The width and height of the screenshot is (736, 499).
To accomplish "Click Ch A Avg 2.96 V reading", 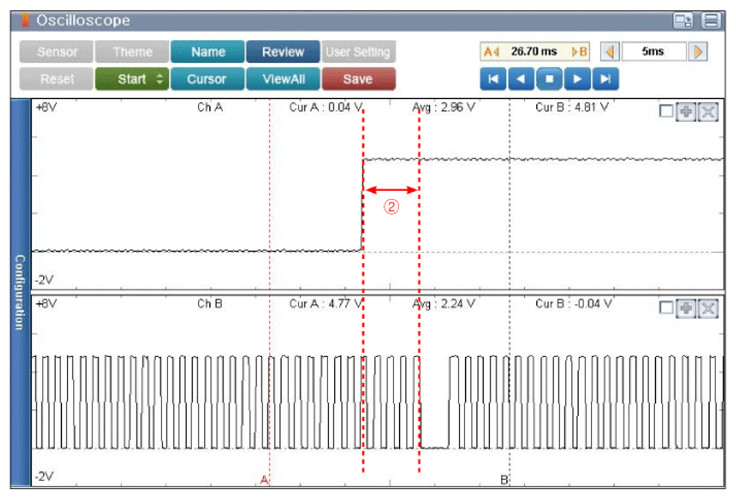I will 444,107.
